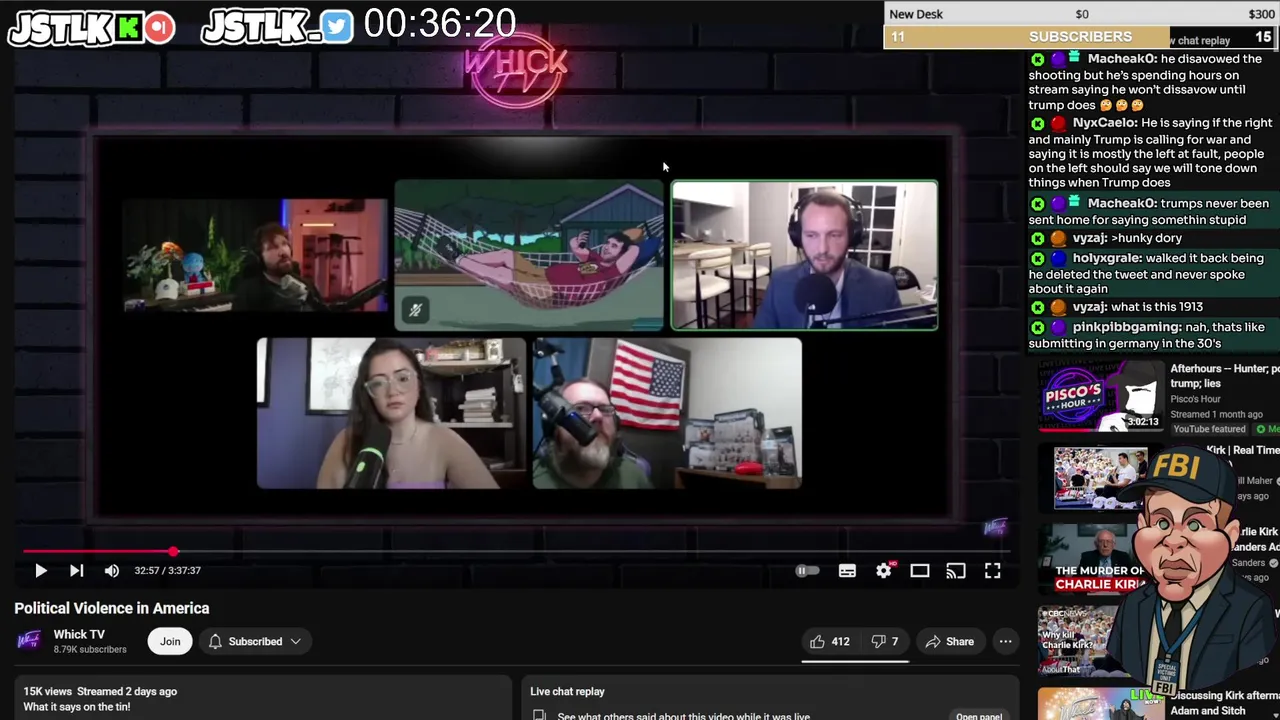The width and height of the screenshot is (1280, 720).
Task: Click the woman with glasses webcam tile
Action: tap(391, 413)
